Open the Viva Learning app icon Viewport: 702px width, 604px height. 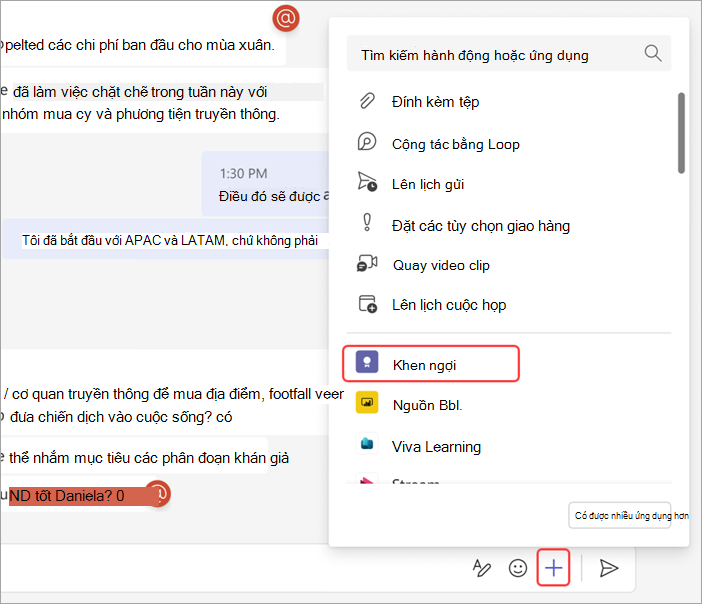point(367,444)
